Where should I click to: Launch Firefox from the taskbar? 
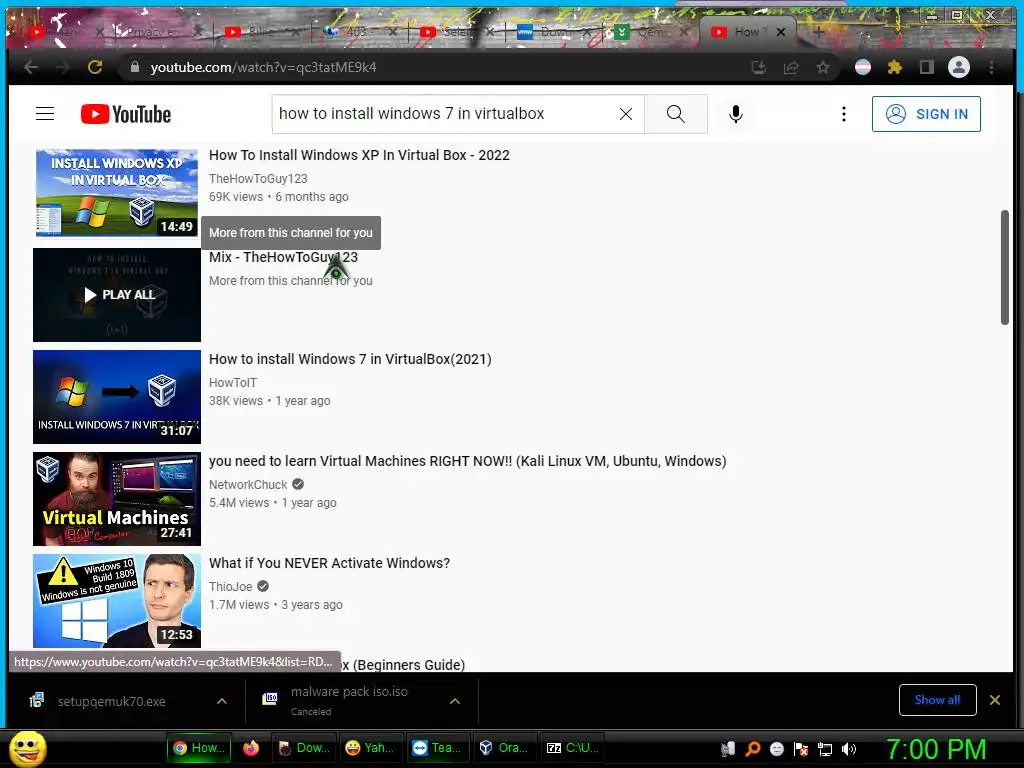click(x=251, y=748)
